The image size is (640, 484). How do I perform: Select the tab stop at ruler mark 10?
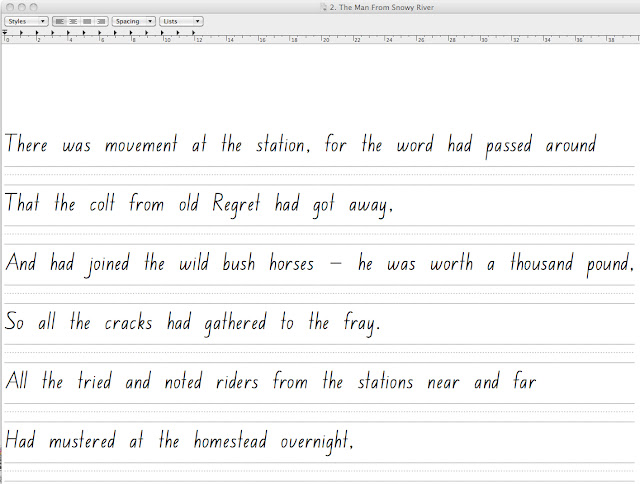[162, 33]
